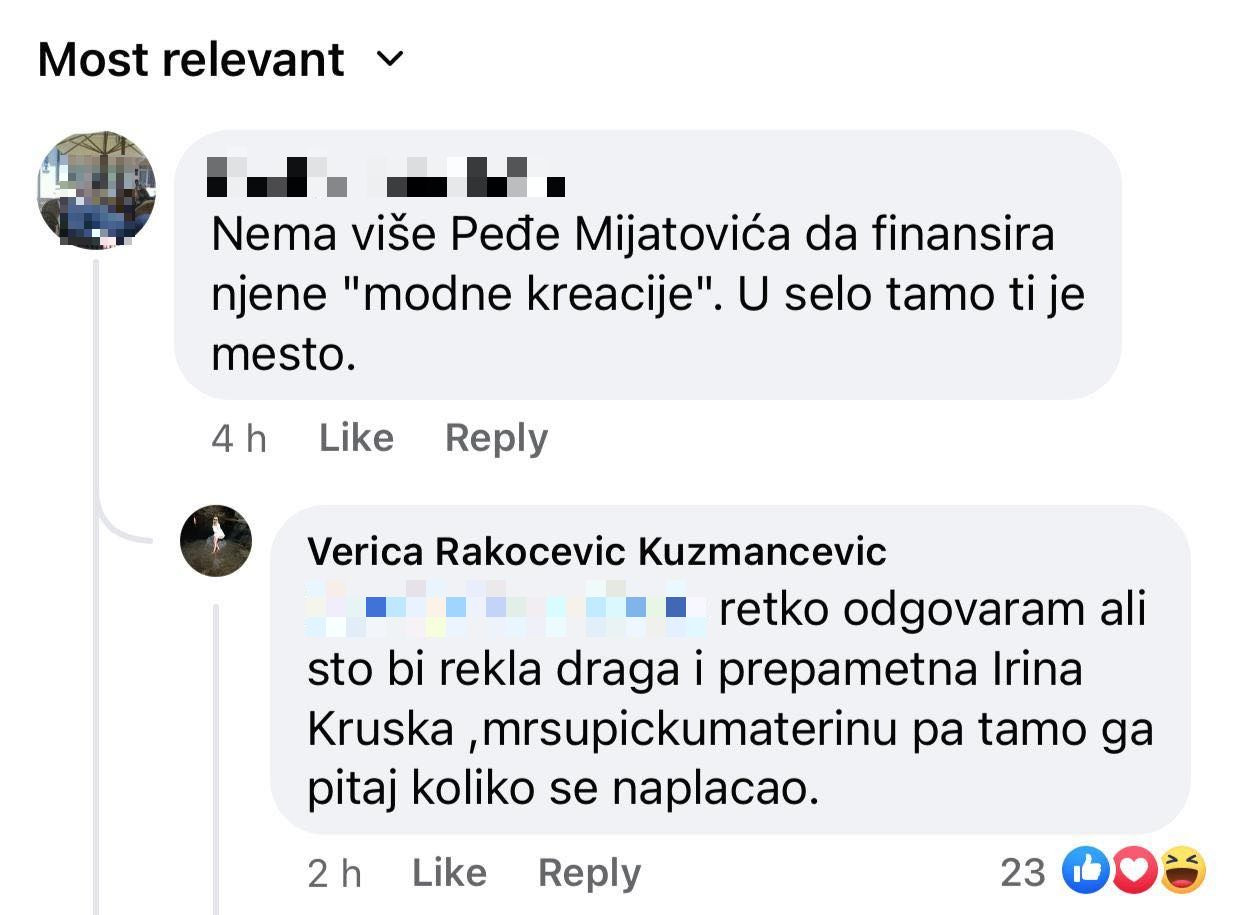The height and width of the screenshot is (915, 1242).
Task: Click the thread line under the first avatar
Action: pos(96,400)
